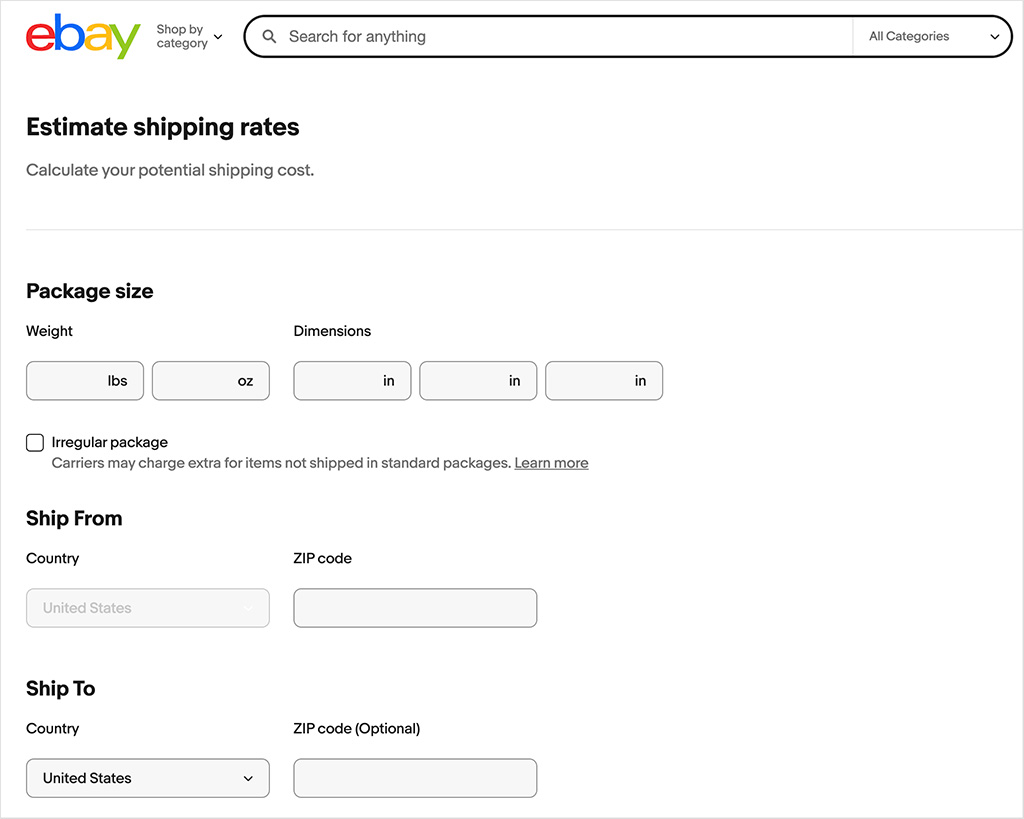Screen dimensions: 1024x819
Task: Click the search magnifying glass icon
Action: (x=269, y=36)
